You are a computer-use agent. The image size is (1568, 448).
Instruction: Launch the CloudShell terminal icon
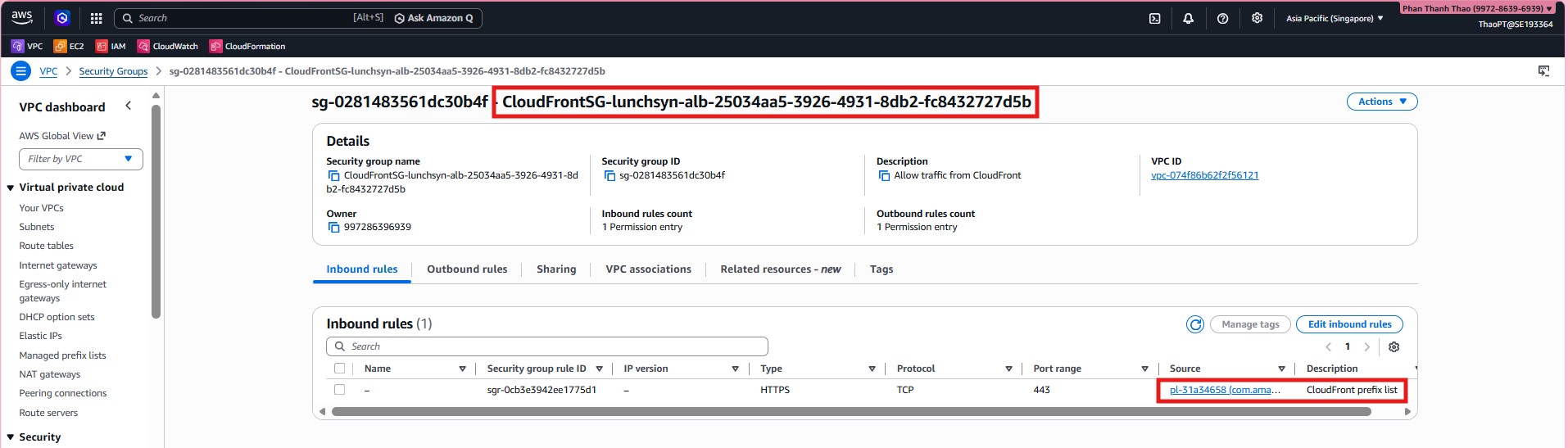pyautogui.click(x=1154, y=18)
